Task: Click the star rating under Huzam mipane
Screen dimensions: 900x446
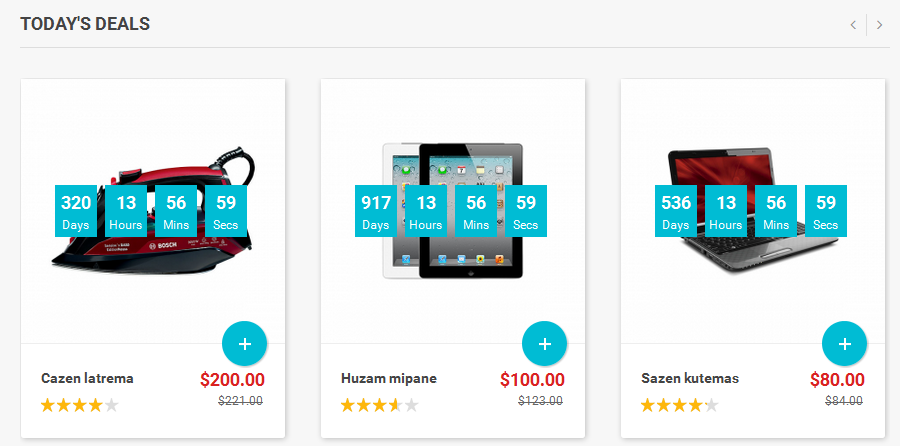Action: click(379, 406)
